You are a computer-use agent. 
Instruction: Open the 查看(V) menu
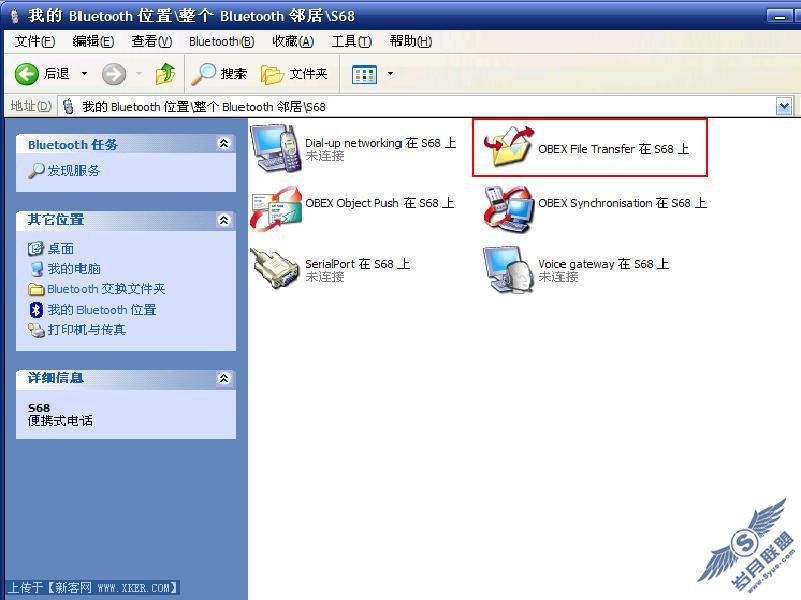click(x=152, y=41)
